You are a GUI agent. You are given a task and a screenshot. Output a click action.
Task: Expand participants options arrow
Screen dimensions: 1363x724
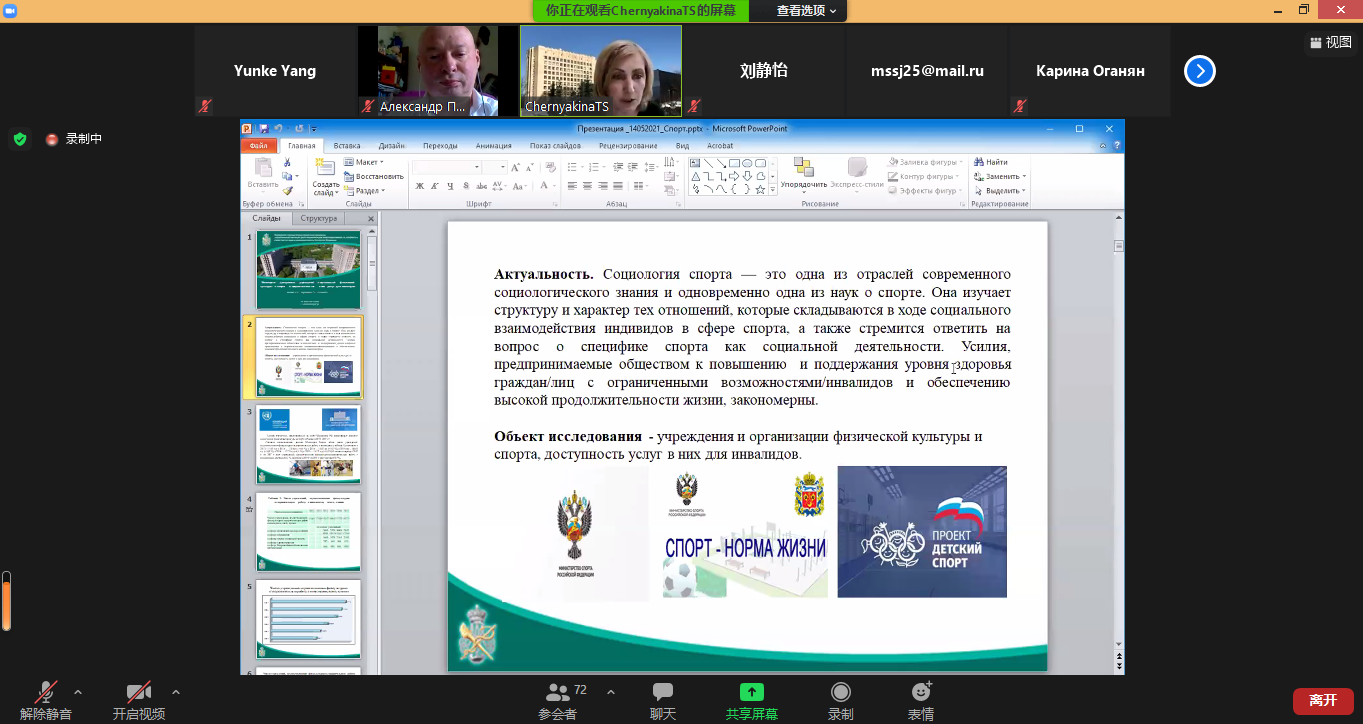611,691
